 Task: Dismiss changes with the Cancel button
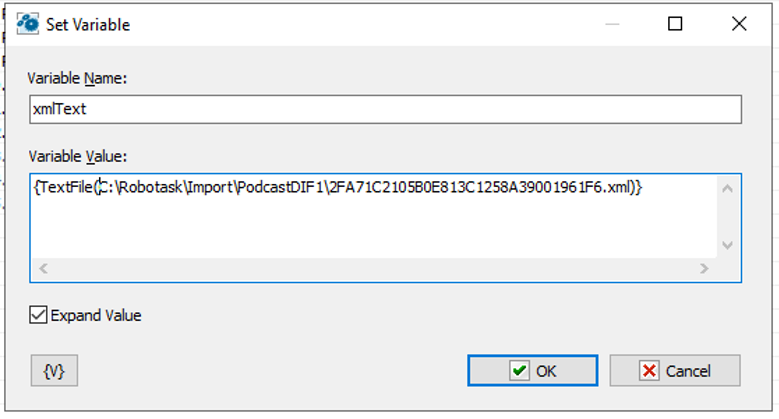pyautogui.click(x=675, y=371)
